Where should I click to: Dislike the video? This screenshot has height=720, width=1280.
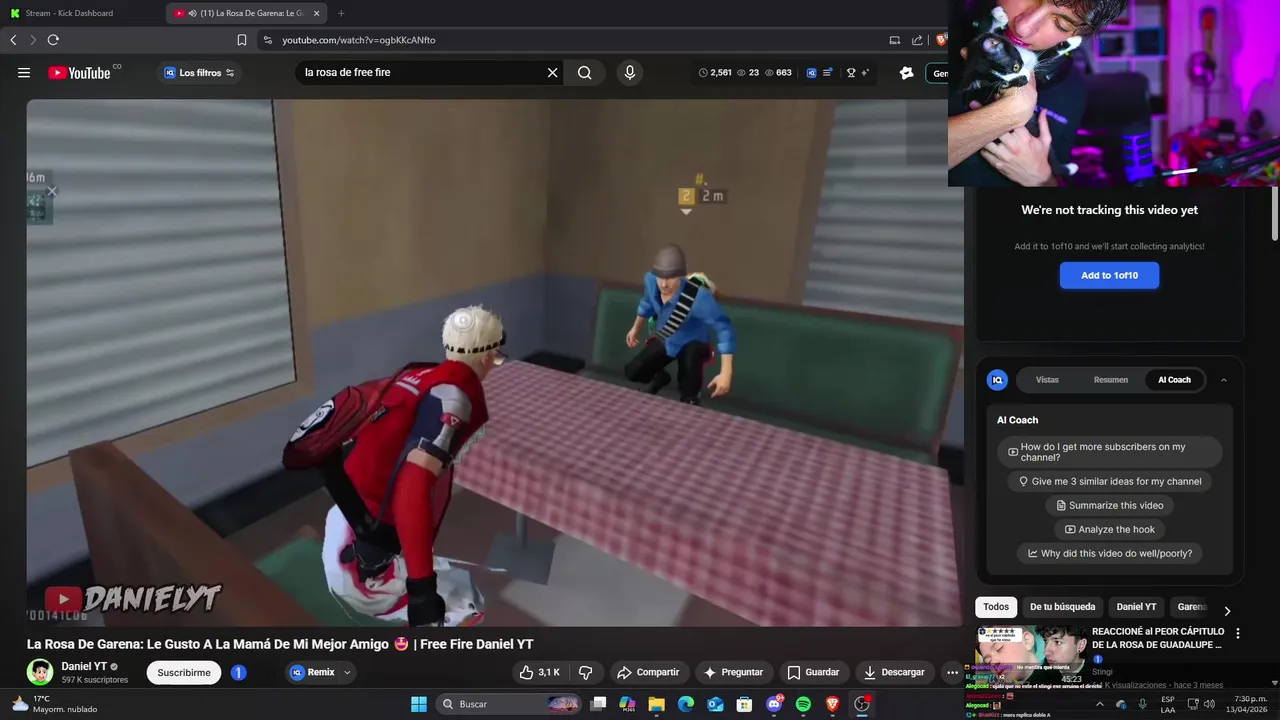coord(586,672)
